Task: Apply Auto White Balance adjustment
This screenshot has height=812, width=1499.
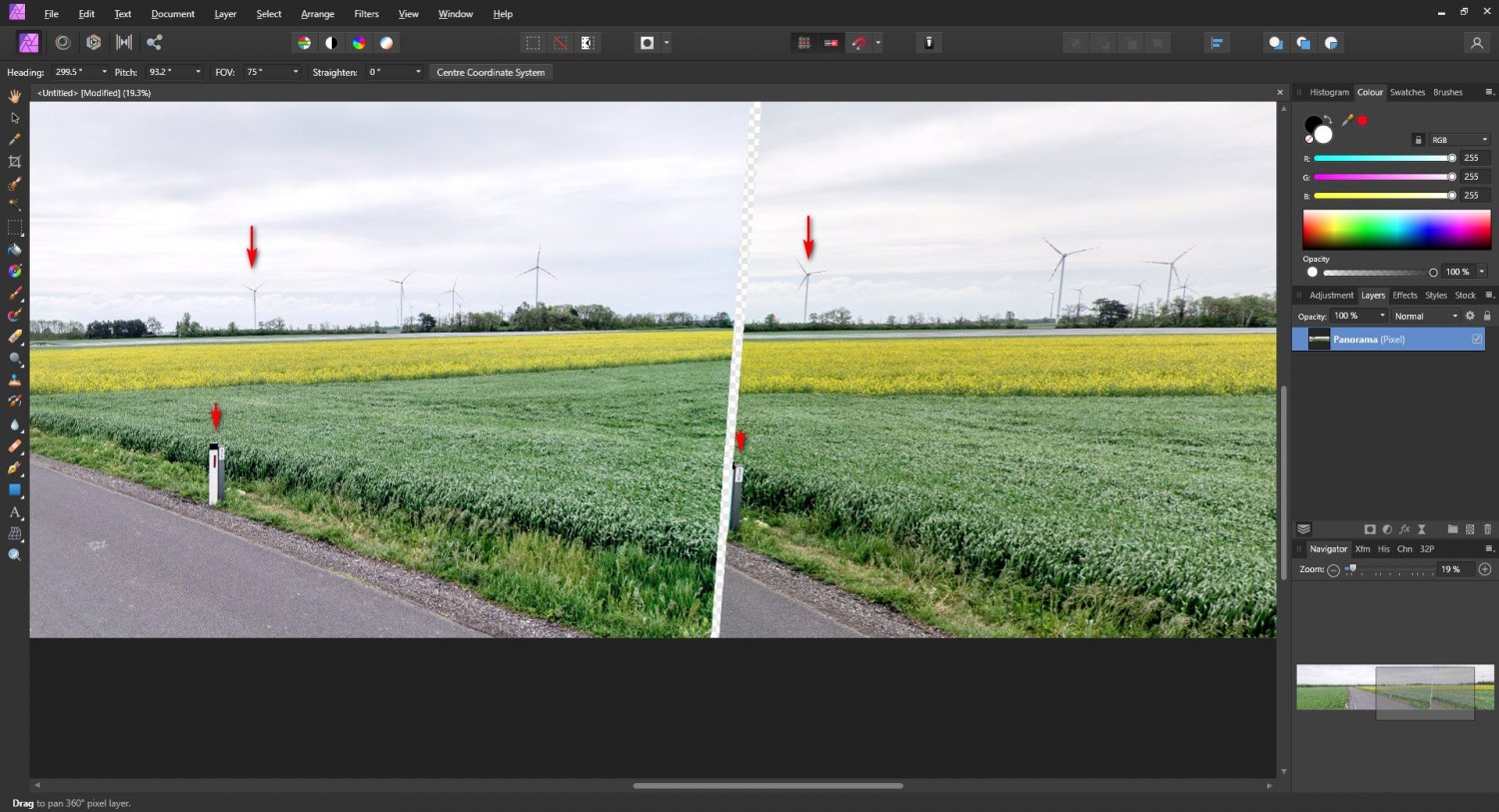Action: click(387, 42)
